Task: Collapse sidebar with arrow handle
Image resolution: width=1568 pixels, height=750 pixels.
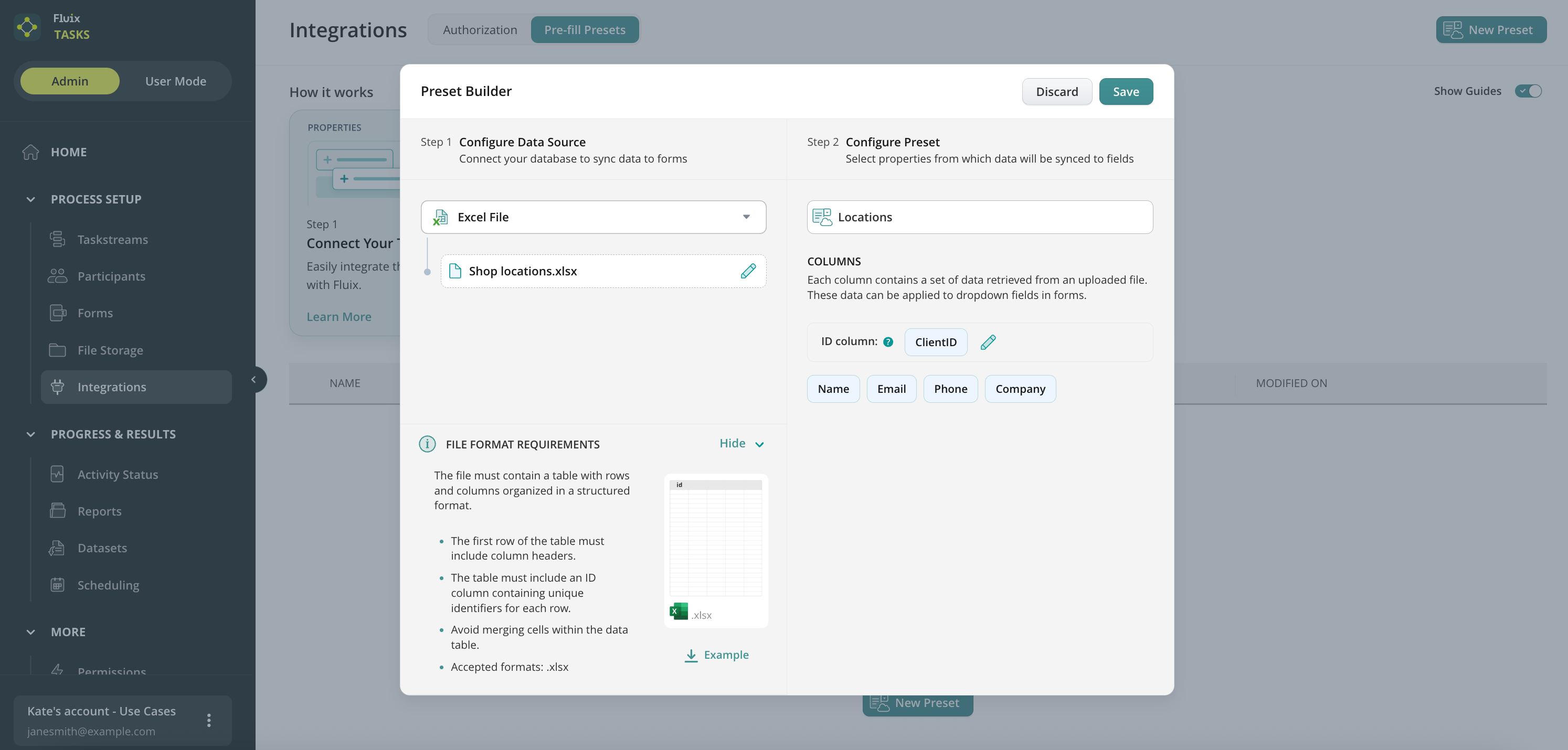Action: [254, 380]
